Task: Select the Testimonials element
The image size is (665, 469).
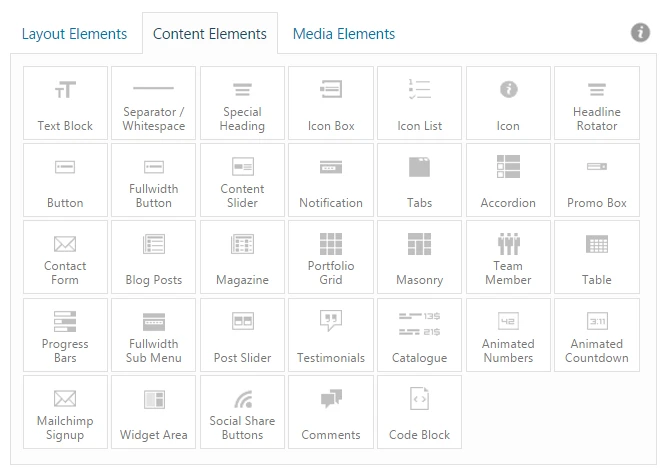Action: pos(331,335)
